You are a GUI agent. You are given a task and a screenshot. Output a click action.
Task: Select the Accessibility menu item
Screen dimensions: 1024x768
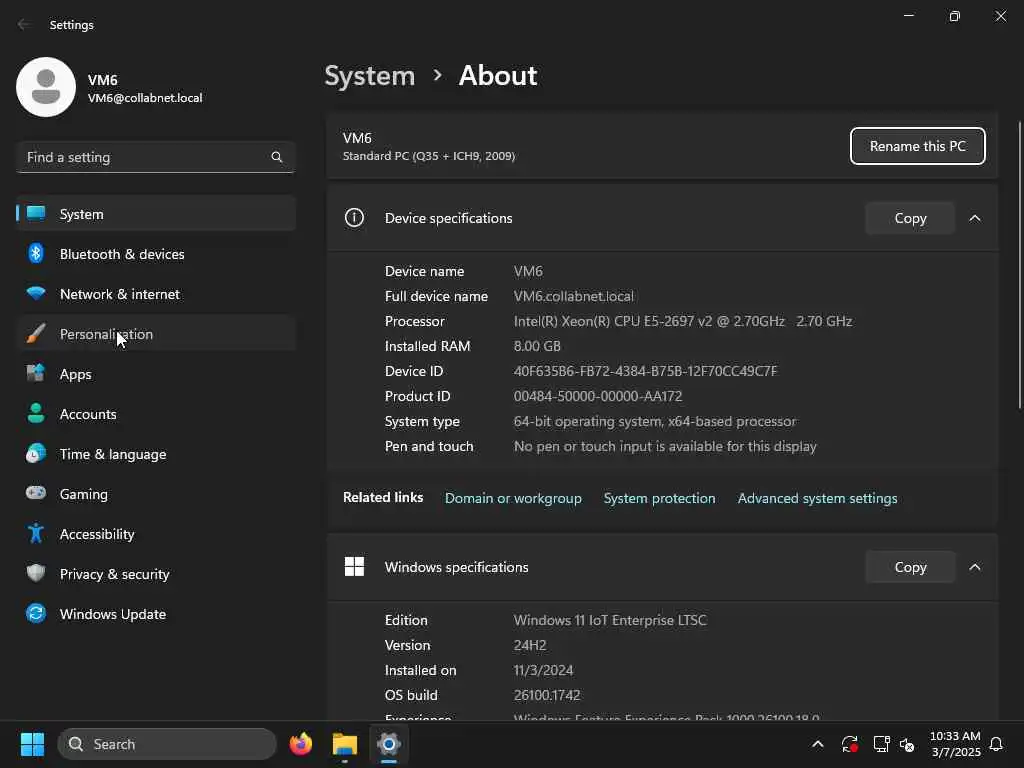tap(156, 534)
